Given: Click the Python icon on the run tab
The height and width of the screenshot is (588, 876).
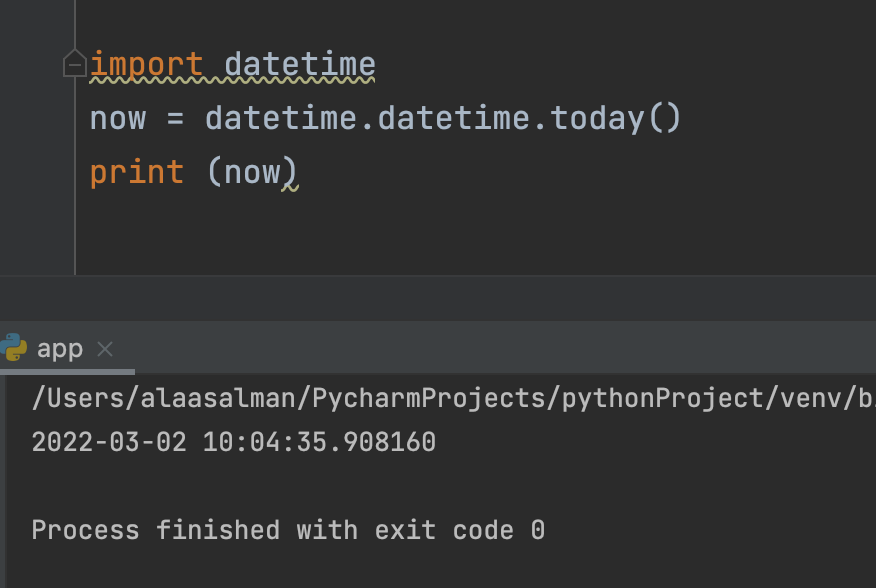Looking at the screenshot, I should (13, 348).
